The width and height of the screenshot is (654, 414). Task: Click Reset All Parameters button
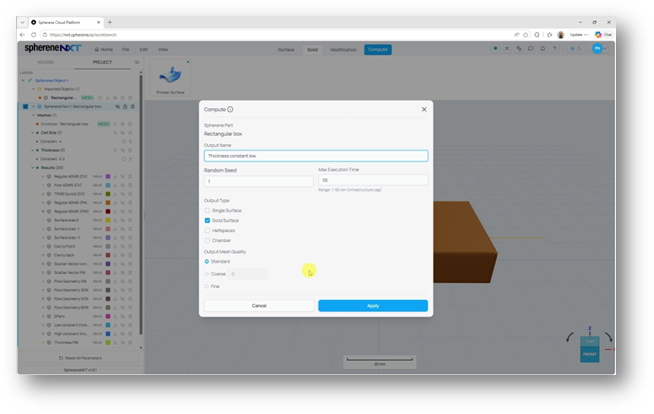[80, 358]
